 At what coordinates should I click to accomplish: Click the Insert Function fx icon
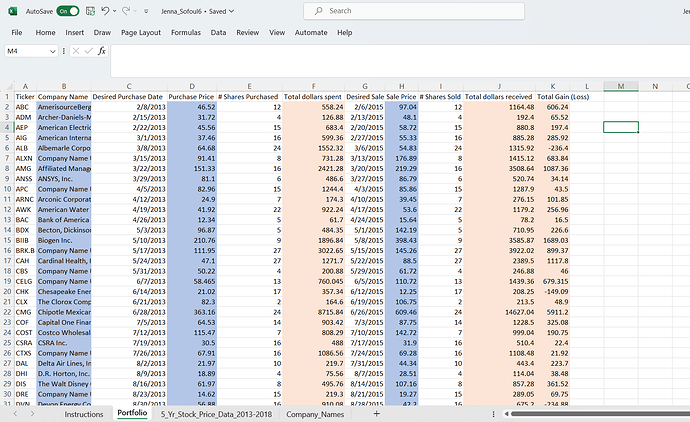point(102,51)
